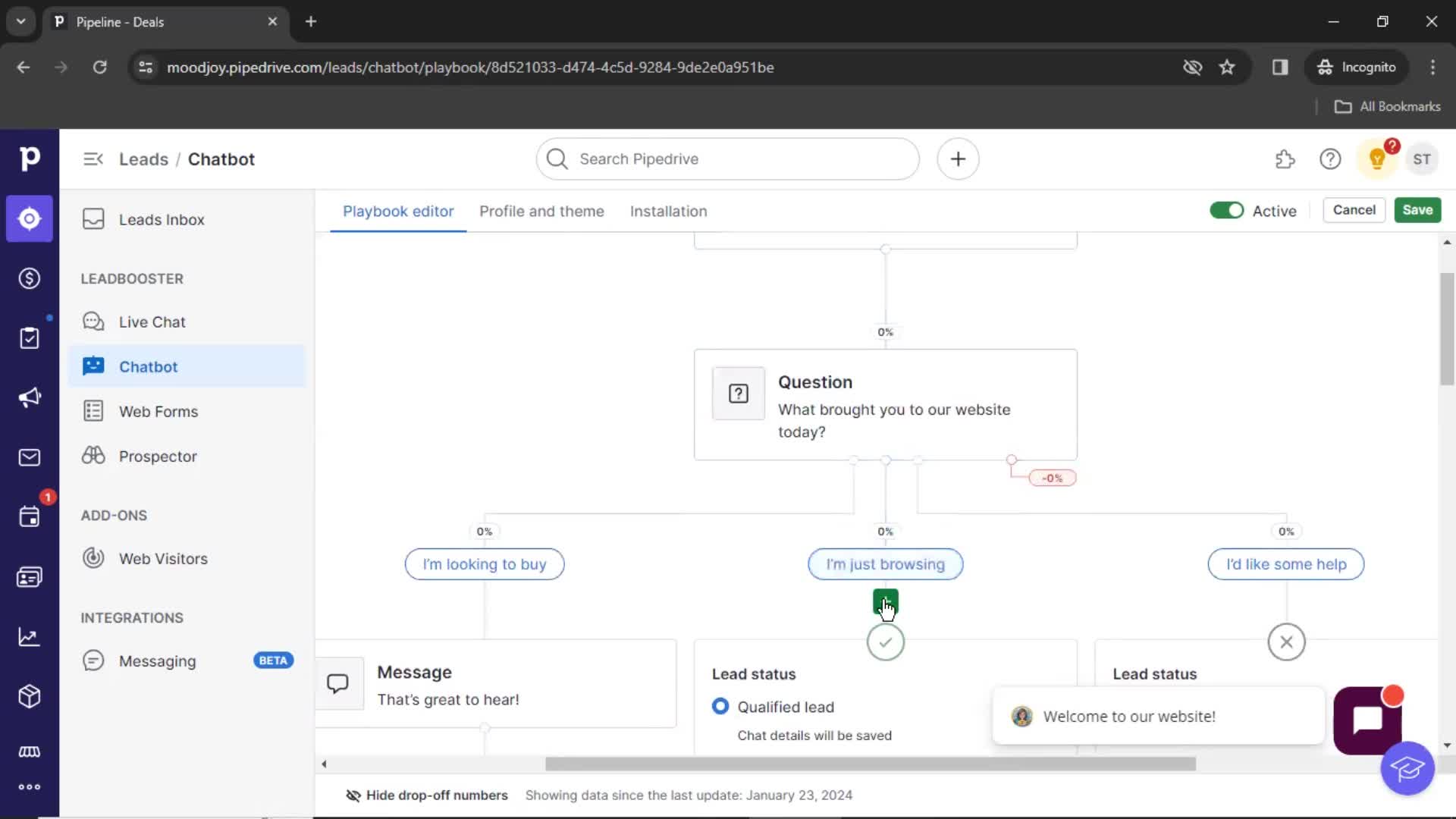Drag the horizontal scrollbar at bottom
The image size is (1456, 819).
point(870,763)
